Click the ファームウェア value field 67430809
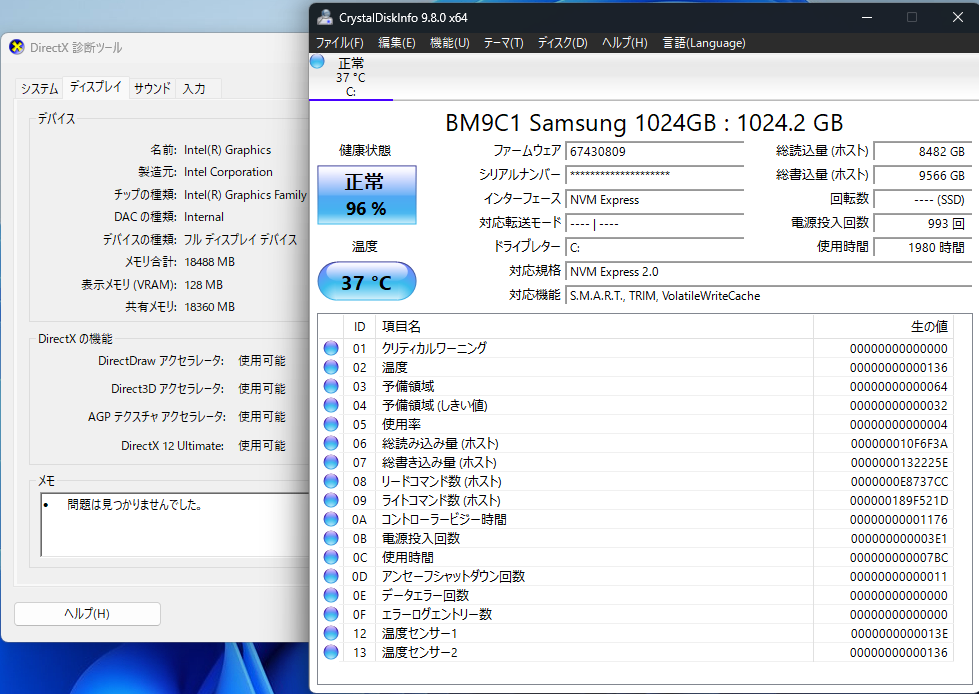The width and height of the screenshot is (979, 694). [x=654, y=151]
